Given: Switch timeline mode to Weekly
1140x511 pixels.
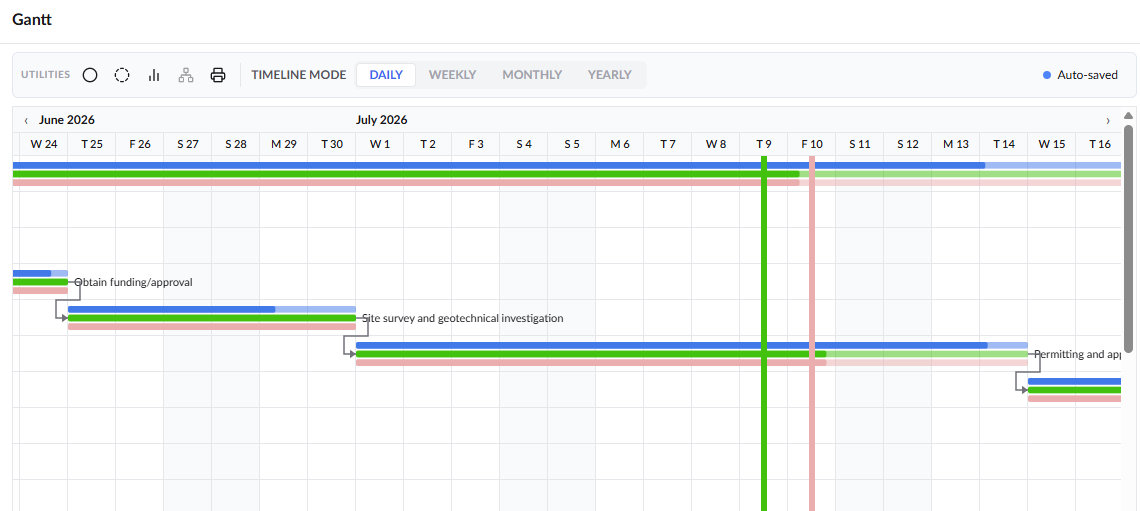Looking at the screenshot, I should pos(452,75).
